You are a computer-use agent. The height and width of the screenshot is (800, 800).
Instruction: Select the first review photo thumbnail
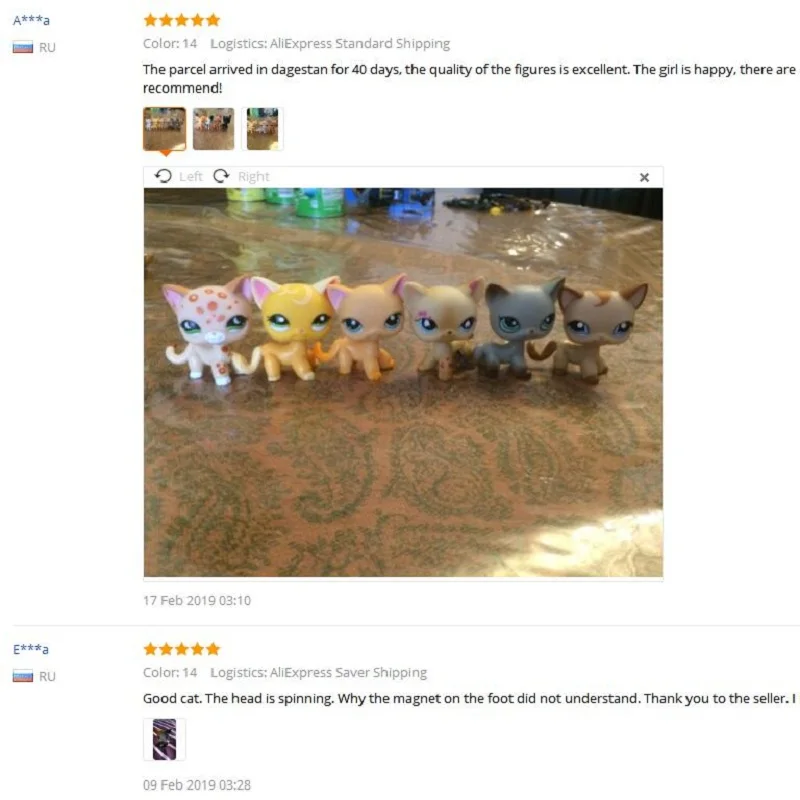[x=164, y=129]
